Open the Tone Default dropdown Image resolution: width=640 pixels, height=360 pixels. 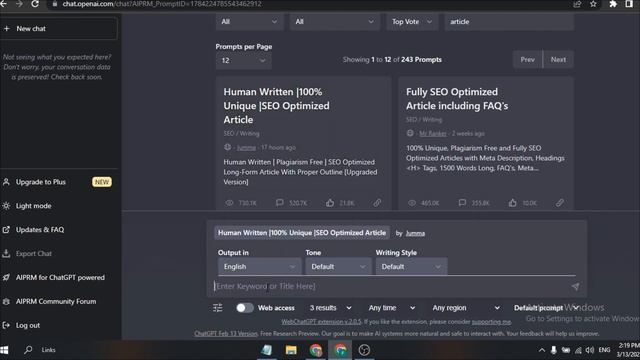[x=338, y=267]
